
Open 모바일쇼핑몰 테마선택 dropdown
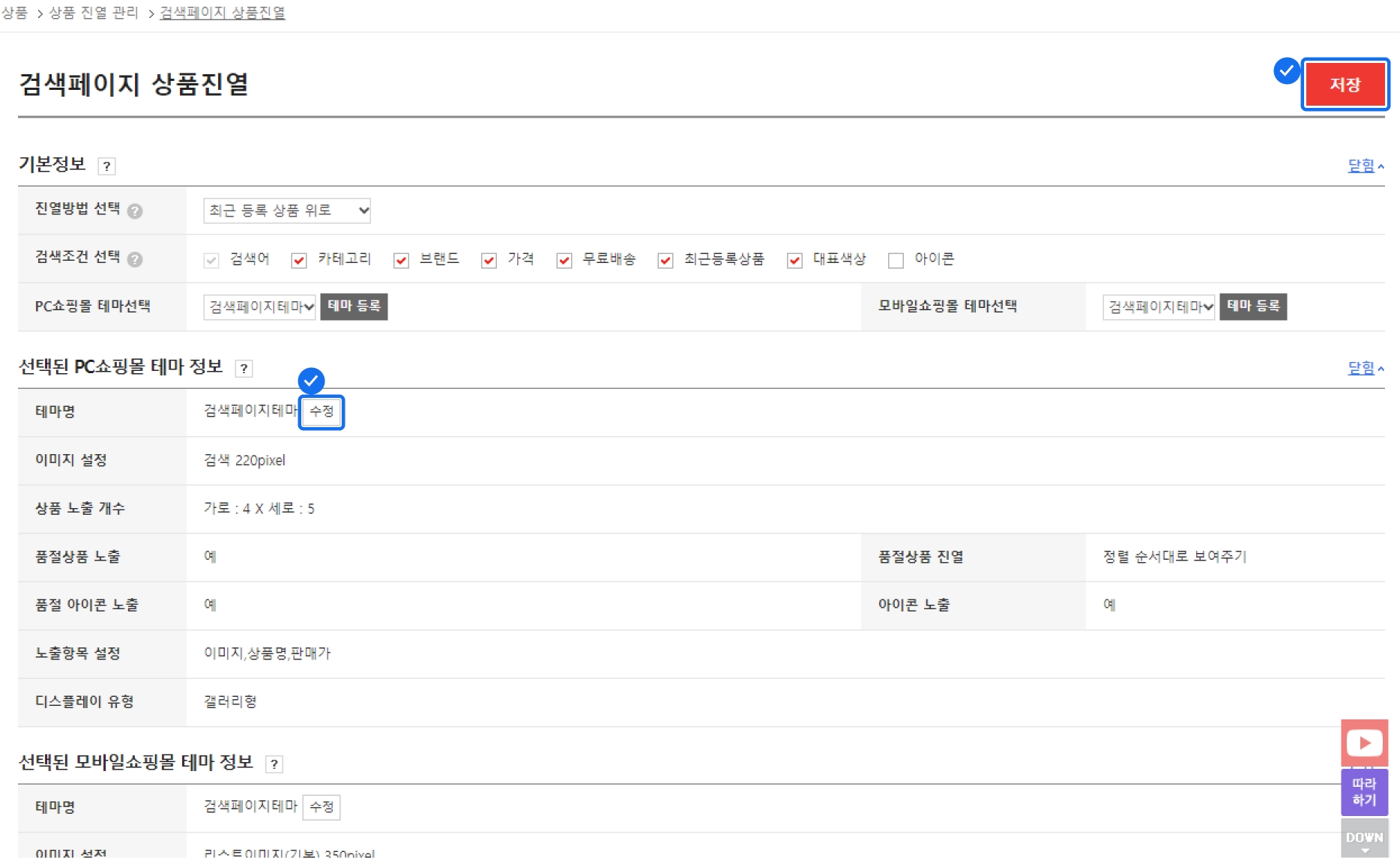pos(1158,306)
